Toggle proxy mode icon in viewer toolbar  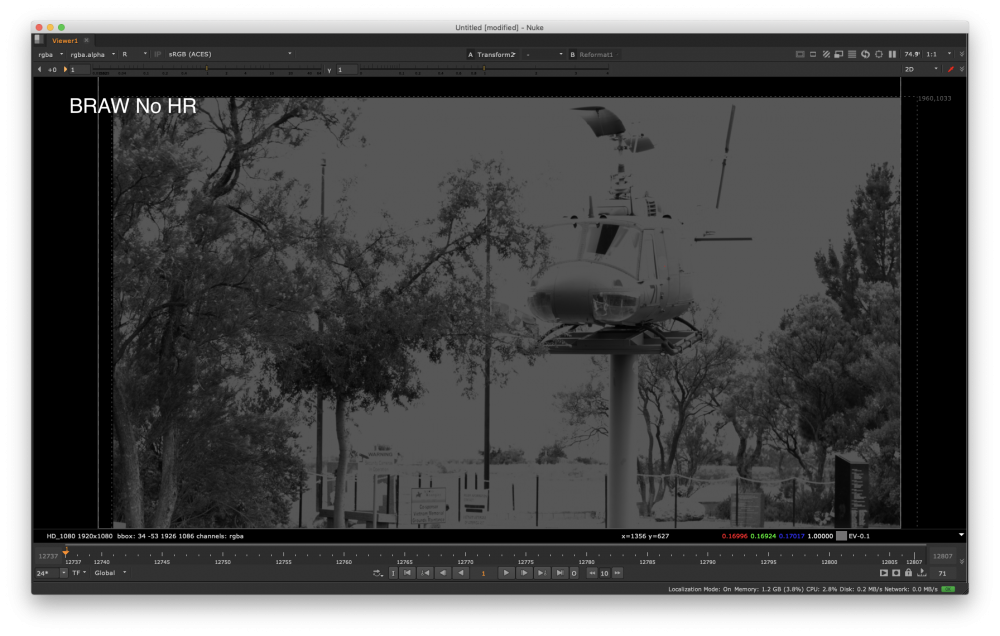(839, 54)
